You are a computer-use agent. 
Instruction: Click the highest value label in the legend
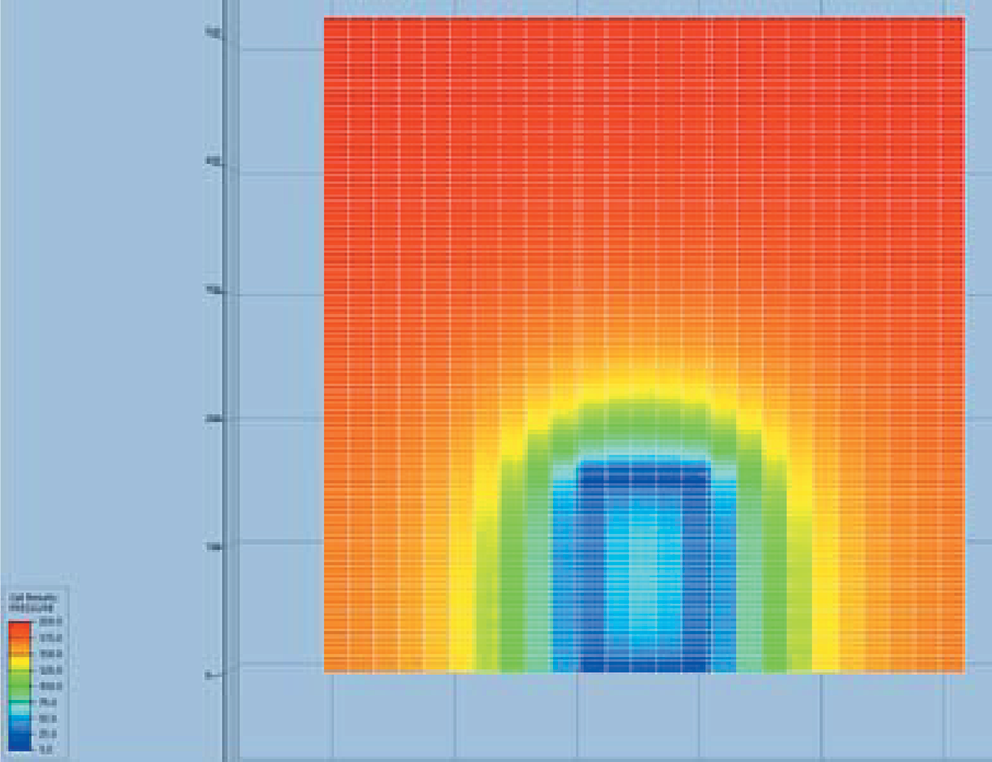(51, 622)
